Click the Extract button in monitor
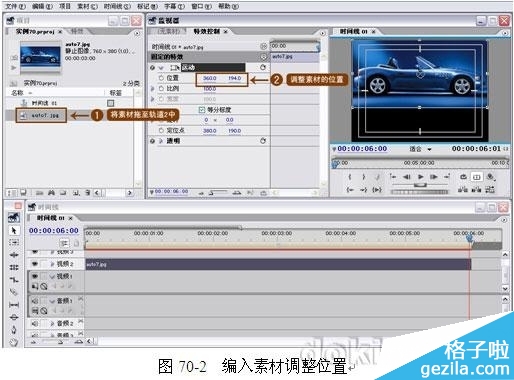Viewport: 514px width, 380px height. [x=476, y=190]
